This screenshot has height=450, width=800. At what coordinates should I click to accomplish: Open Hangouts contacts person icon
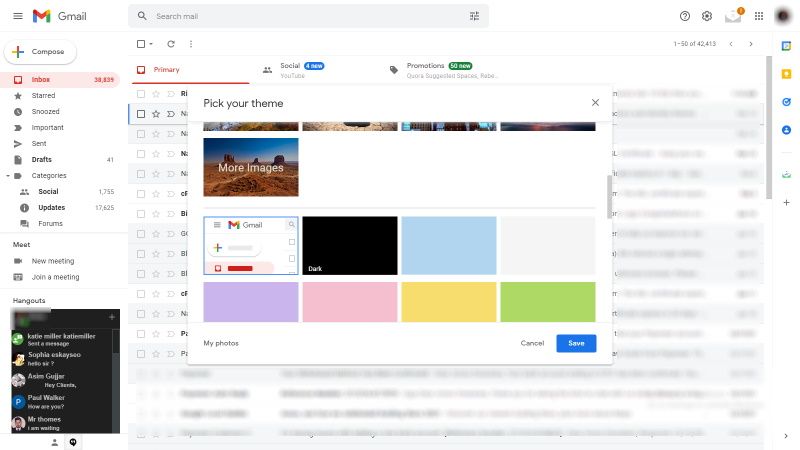point(55,442)
